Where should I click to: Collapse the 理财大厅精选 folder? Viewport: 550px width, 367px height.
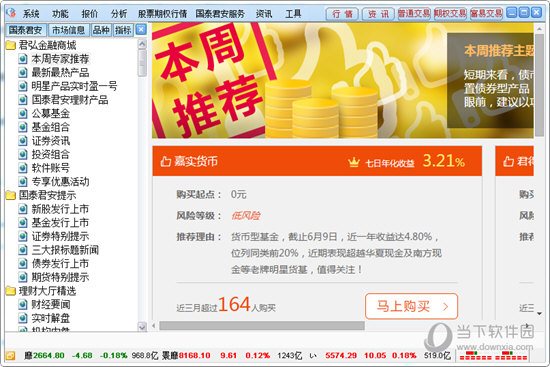pyautogui.click(x=11, y=291)
